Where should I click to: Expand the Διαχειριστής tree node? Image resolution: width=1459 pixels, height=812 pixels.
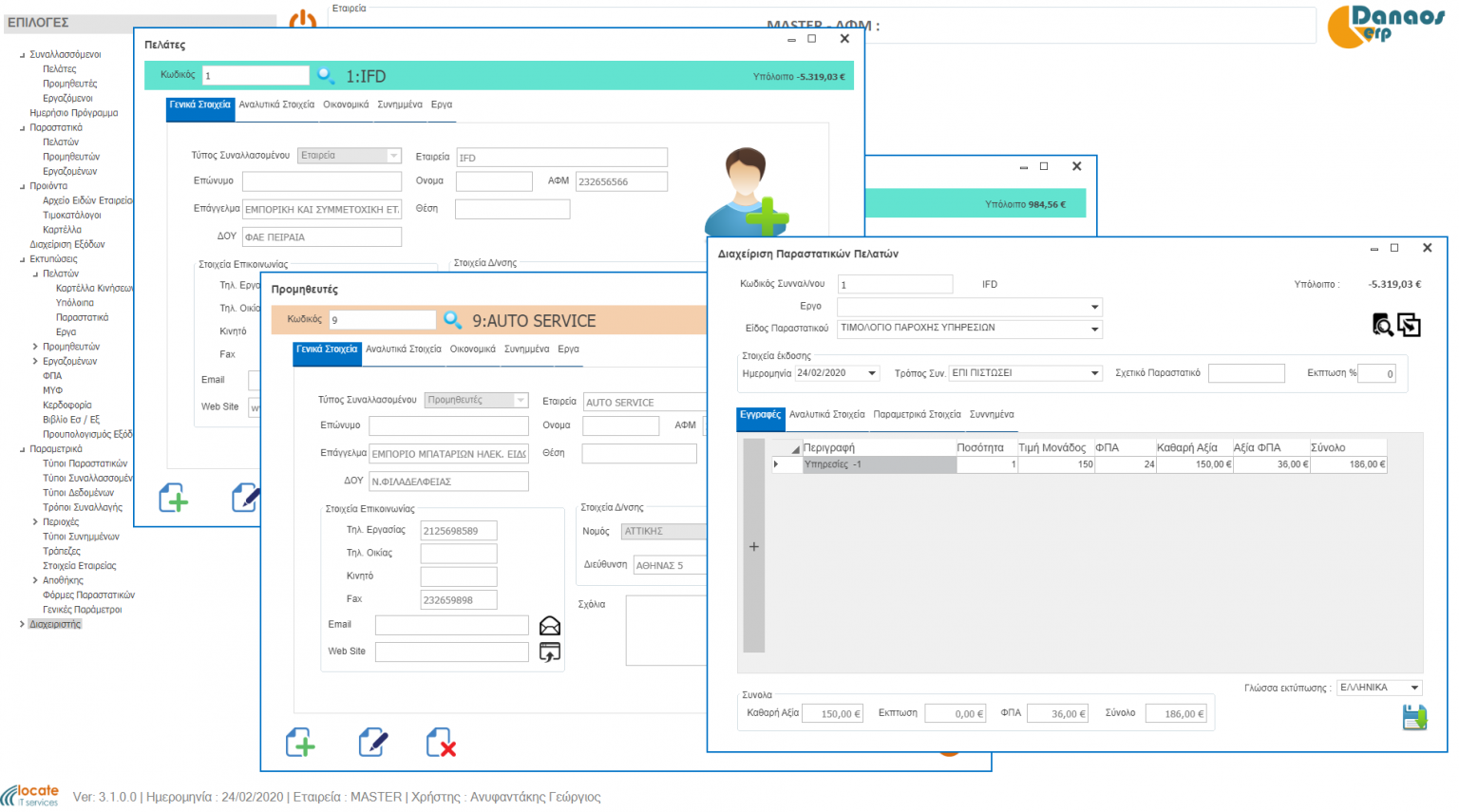[23, 624]
